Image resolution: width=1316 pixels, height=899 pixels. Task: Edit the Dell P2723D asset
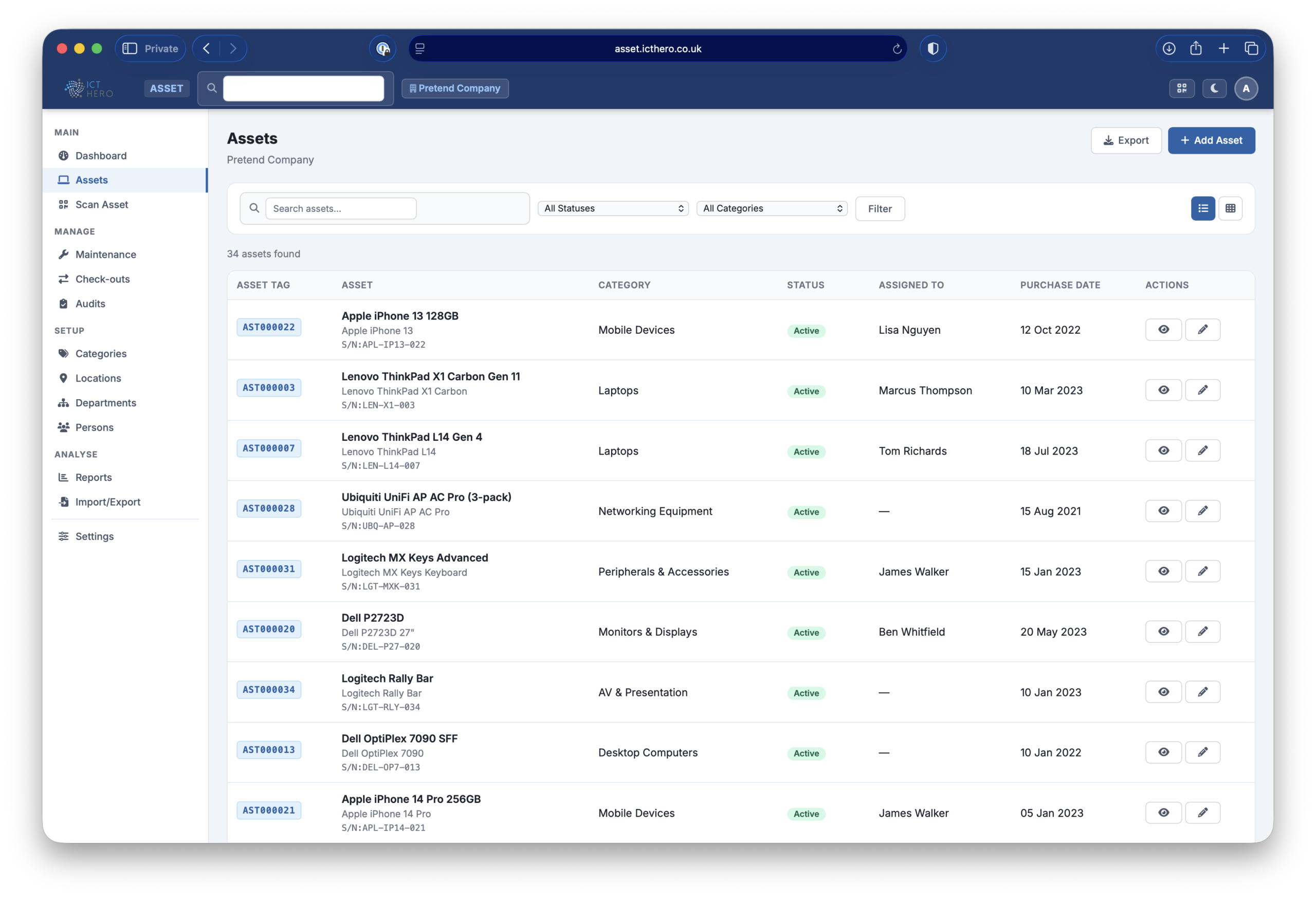point(1202,632)
